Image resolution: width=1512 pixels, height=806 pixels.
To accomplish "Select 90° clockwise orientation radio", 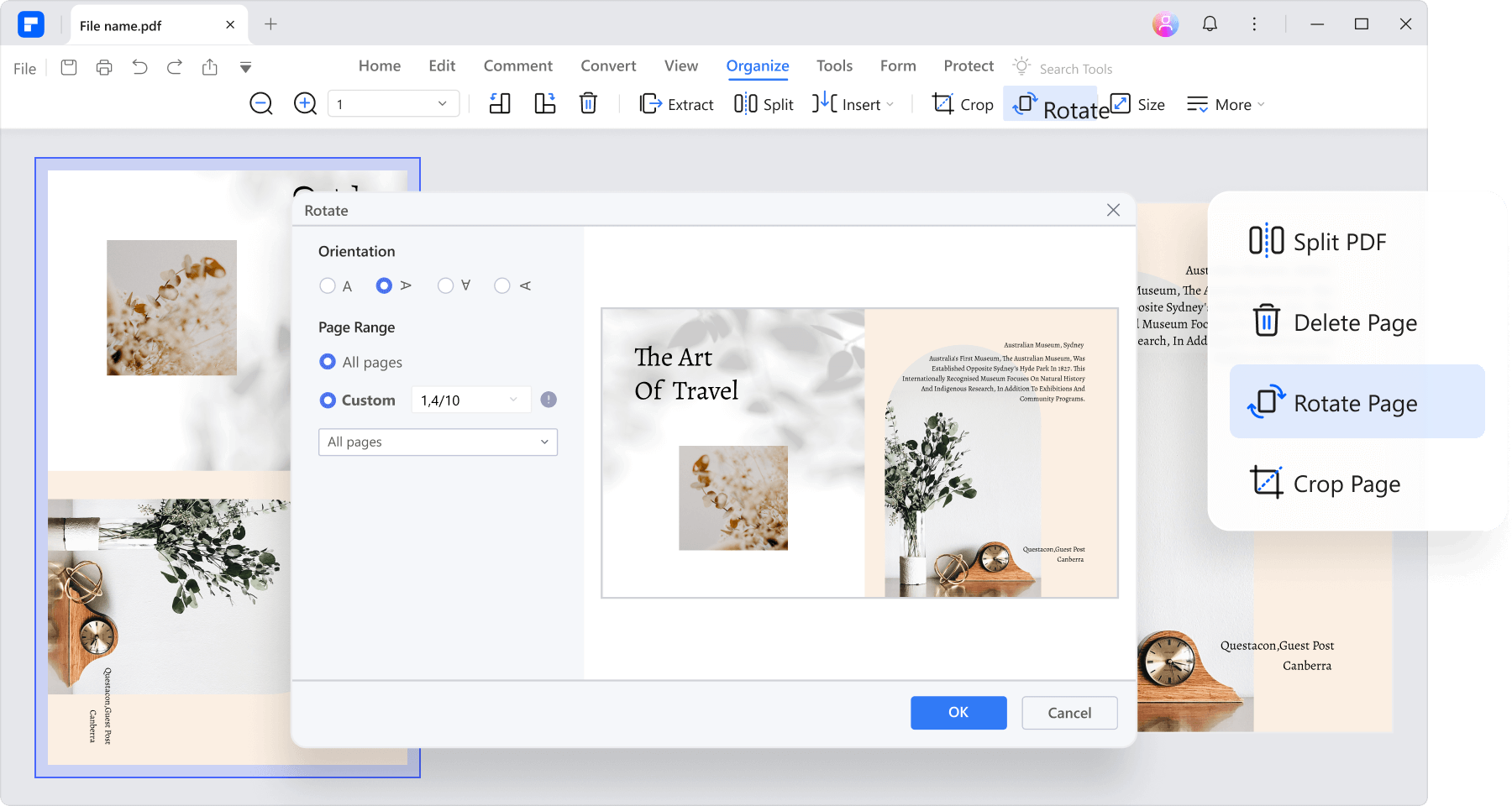I will pyautogui.click(x=384, y=285).
